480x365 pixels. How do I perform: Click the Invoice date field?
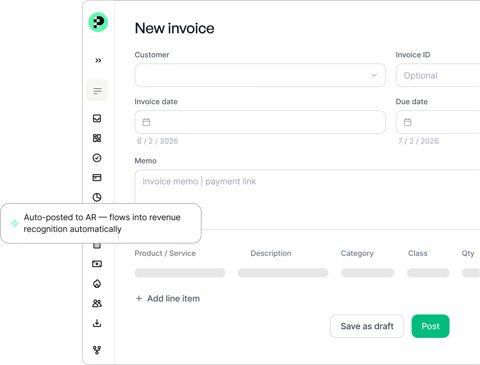(x=260, y=122)
